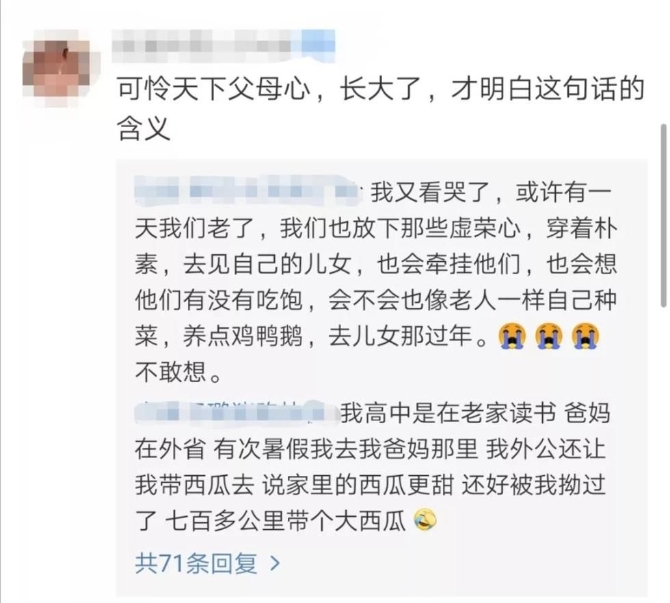Click the laughing-with-tears emoji after 大西瓜

click(x=426, y=521)
